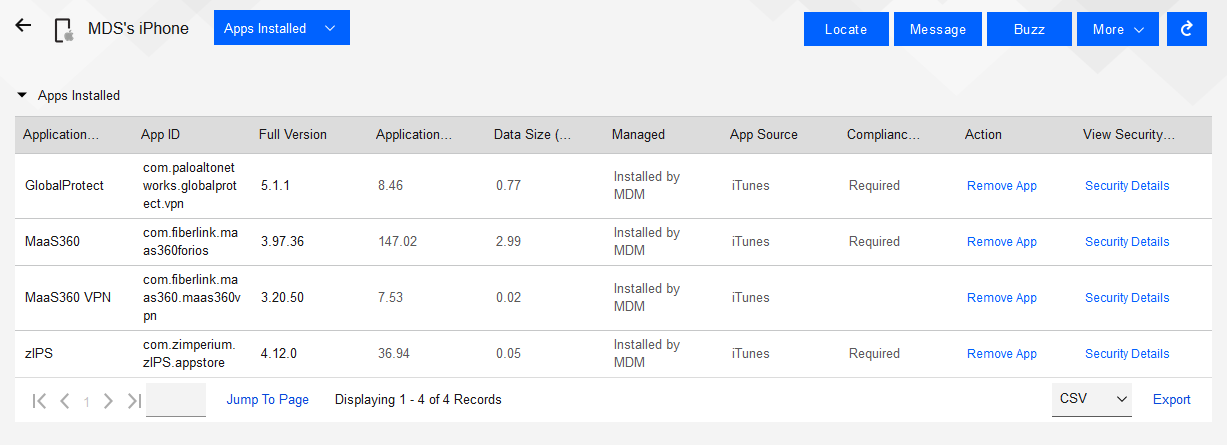Remove the GlobalProtect app
Image resolution: width=1227 pixels, height=445 pixels.
pos(1001,186)
